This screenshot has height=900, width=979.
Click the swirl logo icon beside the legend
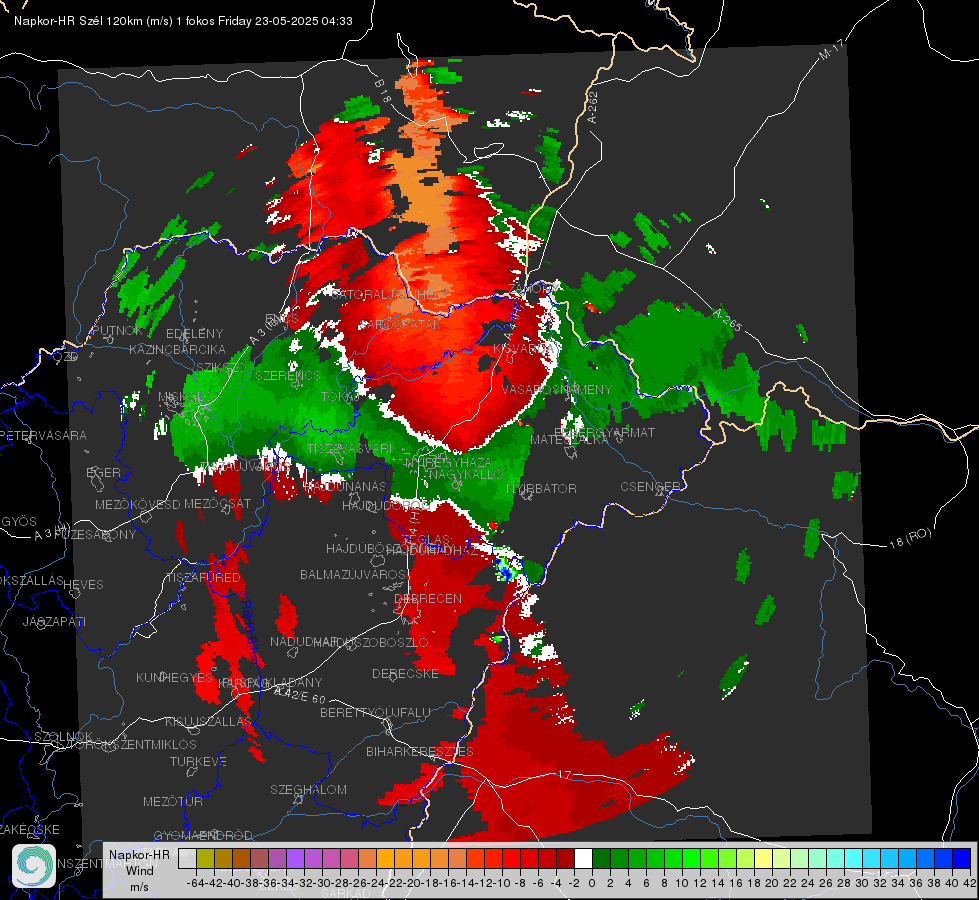(34, 866)
